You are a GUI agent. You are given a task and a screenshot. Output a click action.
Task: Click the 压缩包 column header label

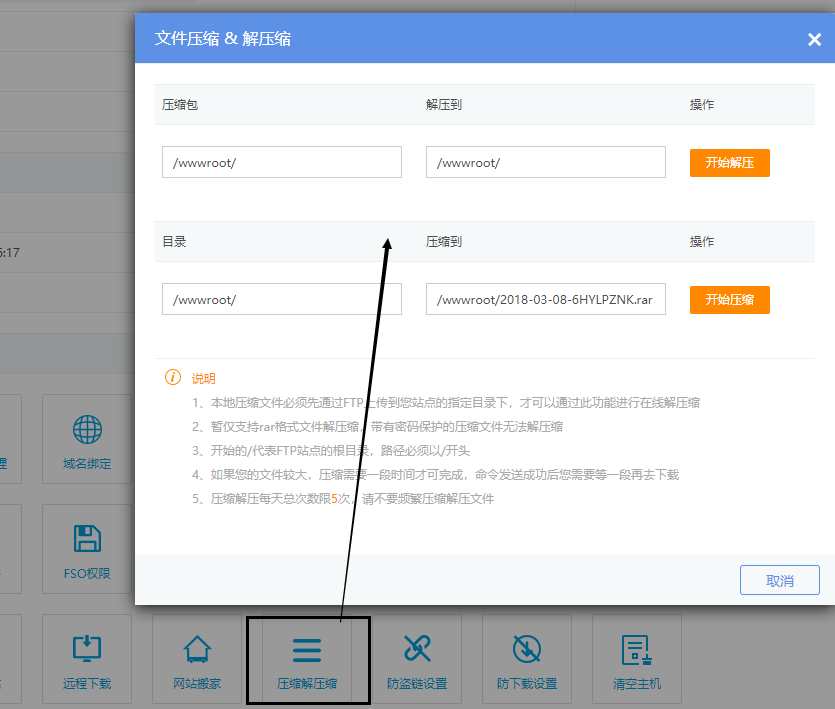(x=180, y=105)
